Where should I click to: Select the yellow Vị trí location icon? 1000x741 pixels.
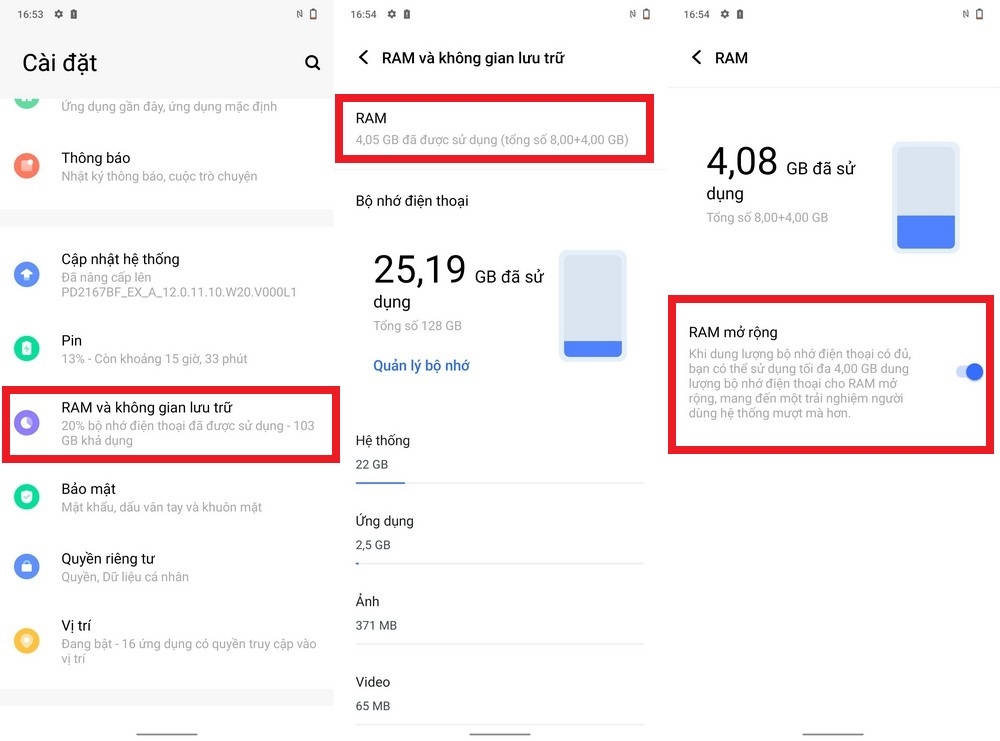[27, 641]
